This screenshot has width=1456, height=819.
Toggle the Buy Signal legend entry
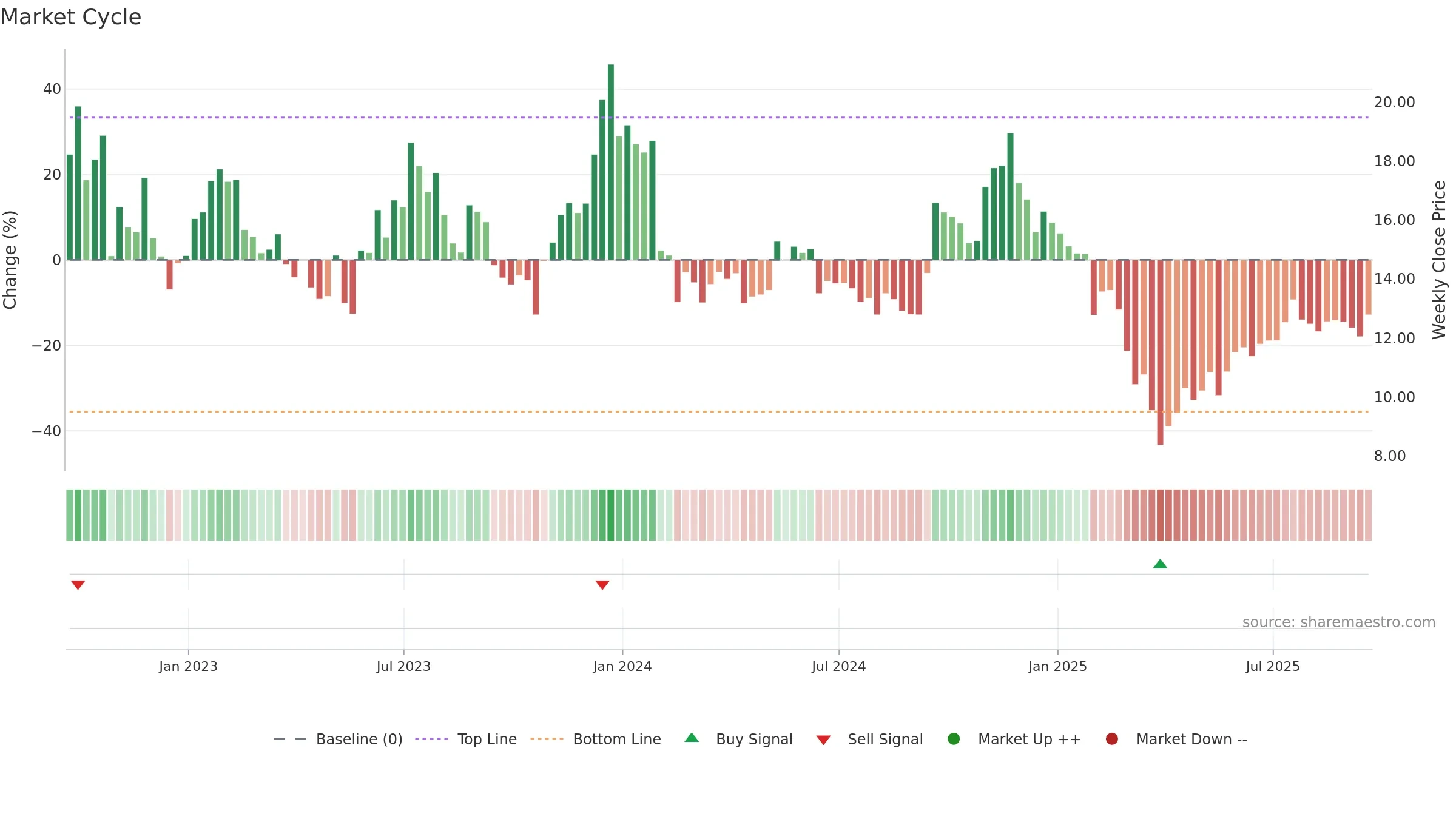click(x=738, y=739)
